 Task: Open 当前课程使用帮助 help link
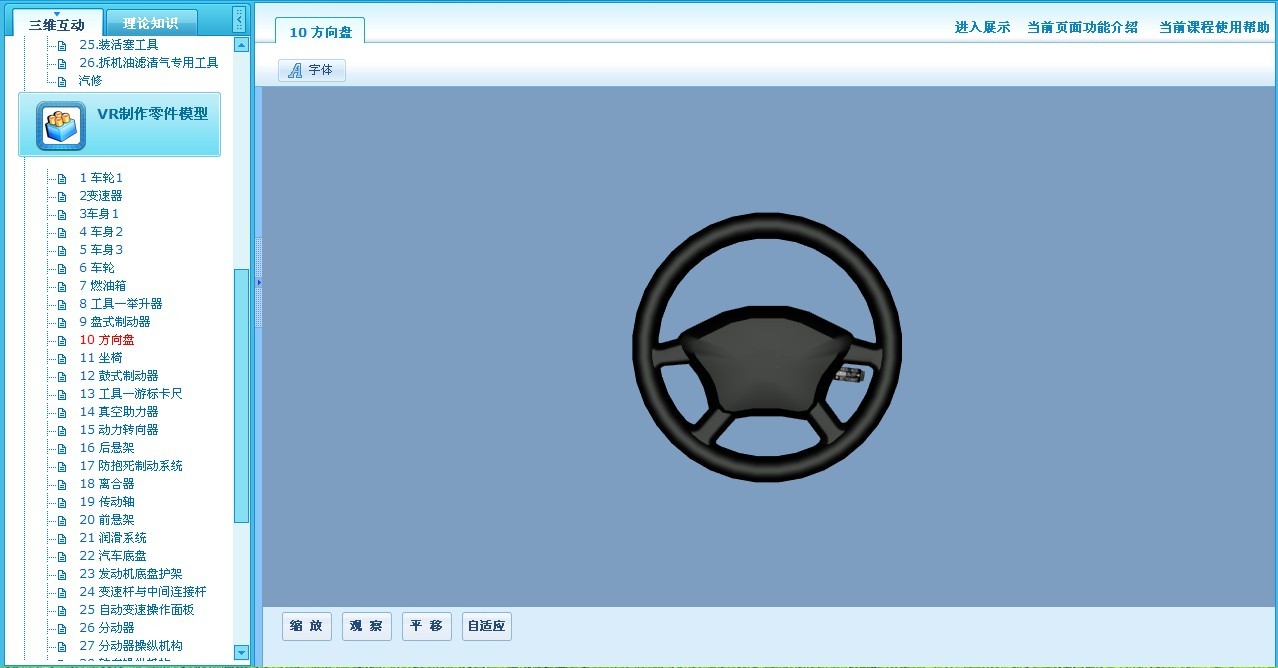tap(1213, 27)
